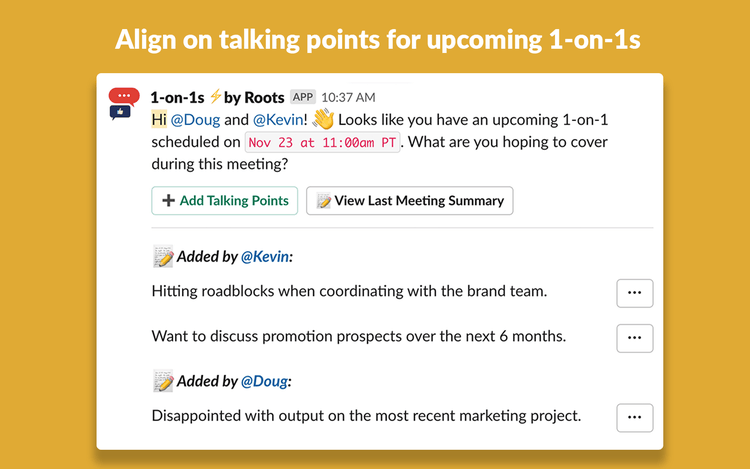The width and height of the screenshot is (750, 469).
Task: Click the 1-on-1s by Roots app name
Action: (218, 98)
